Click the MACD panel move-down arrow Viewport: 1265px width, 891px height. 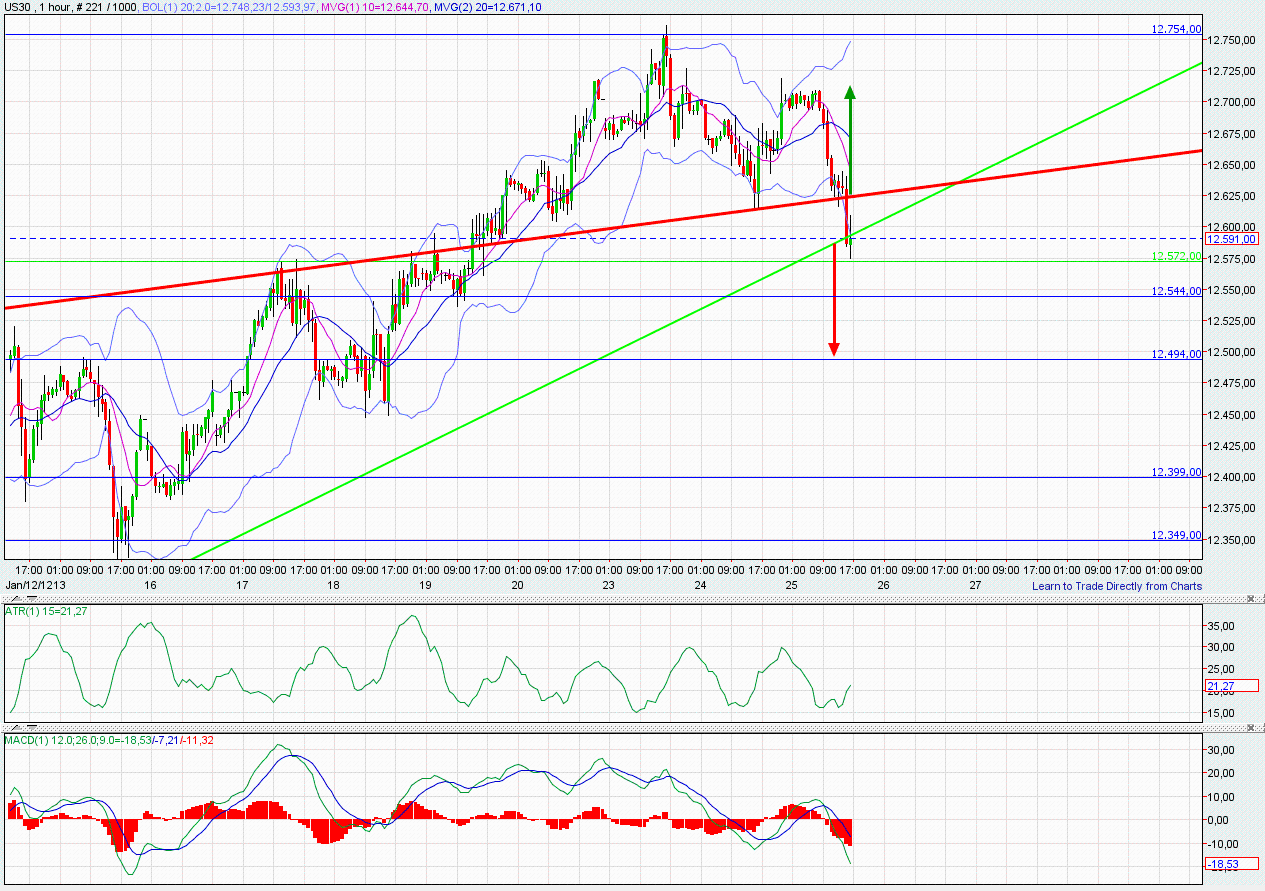[x=32, y=727]
